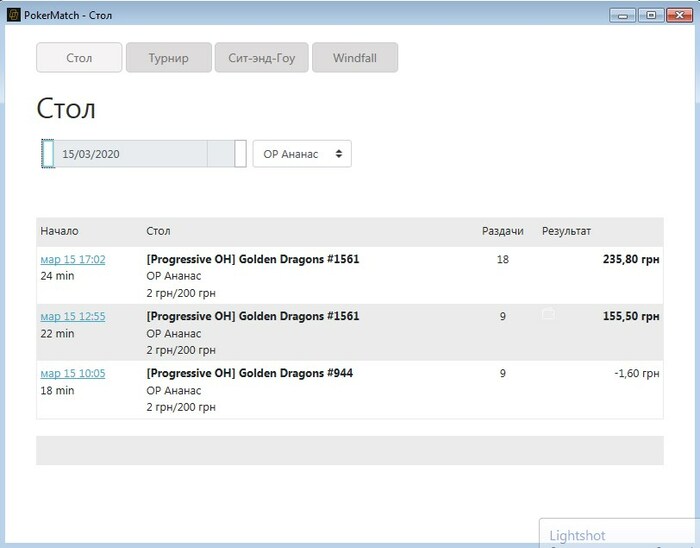Select the 235,80 грн result value
The height and width of the screenshot is (548, 700).
point(631,259)
